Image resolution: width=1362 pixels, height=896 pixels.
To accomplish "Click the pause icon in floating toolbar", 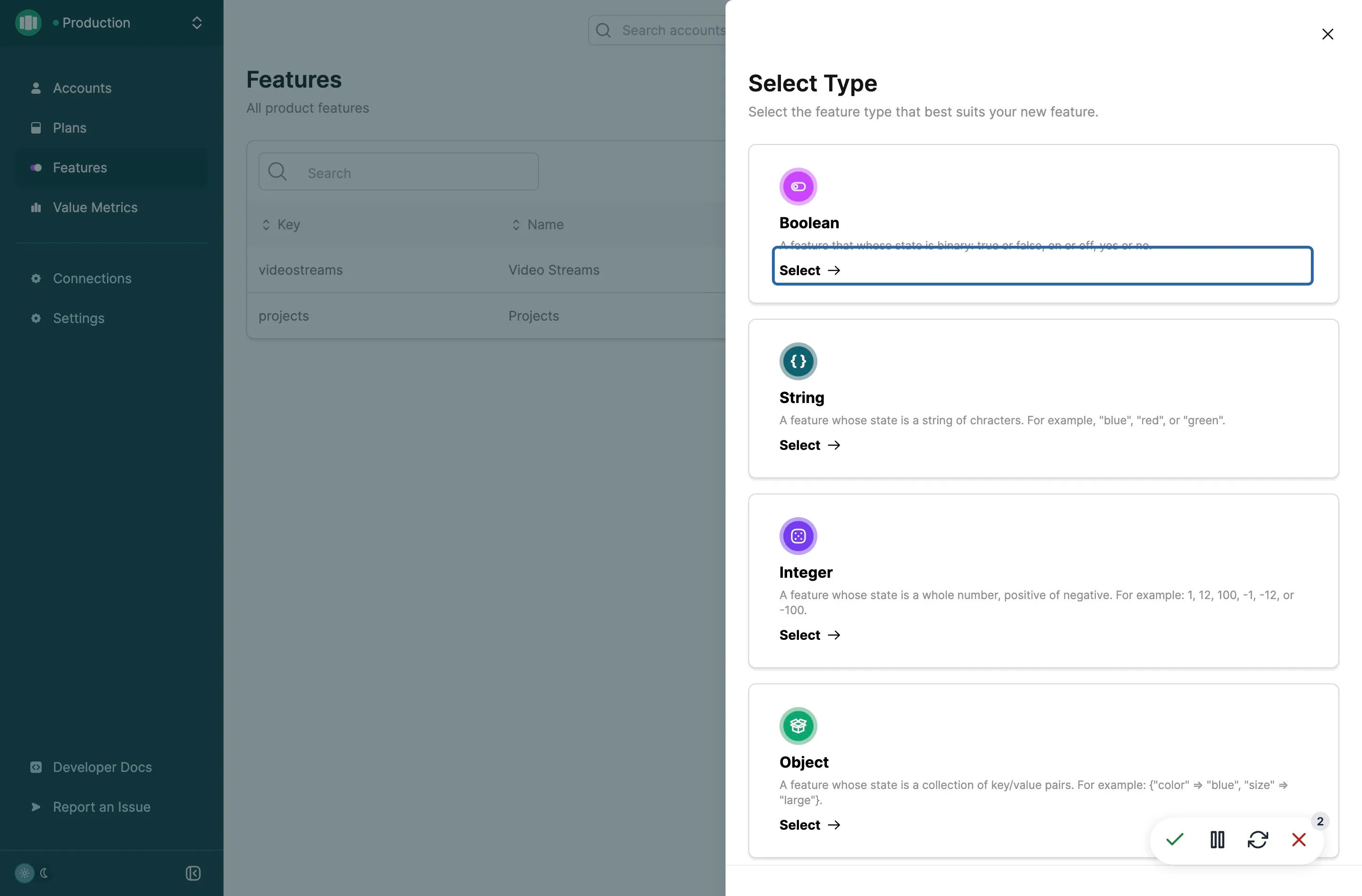I will coord(1217,840).
